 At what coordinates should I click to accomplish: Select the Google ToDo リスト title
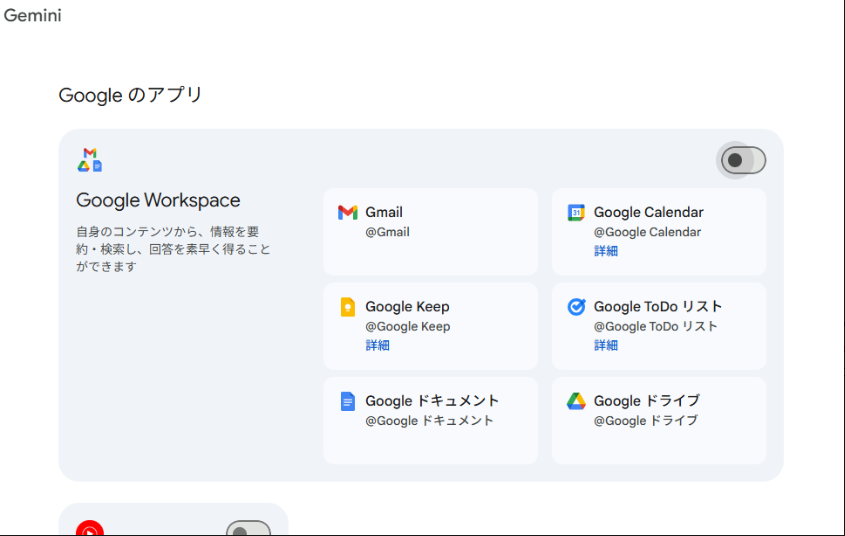[657, 307]
